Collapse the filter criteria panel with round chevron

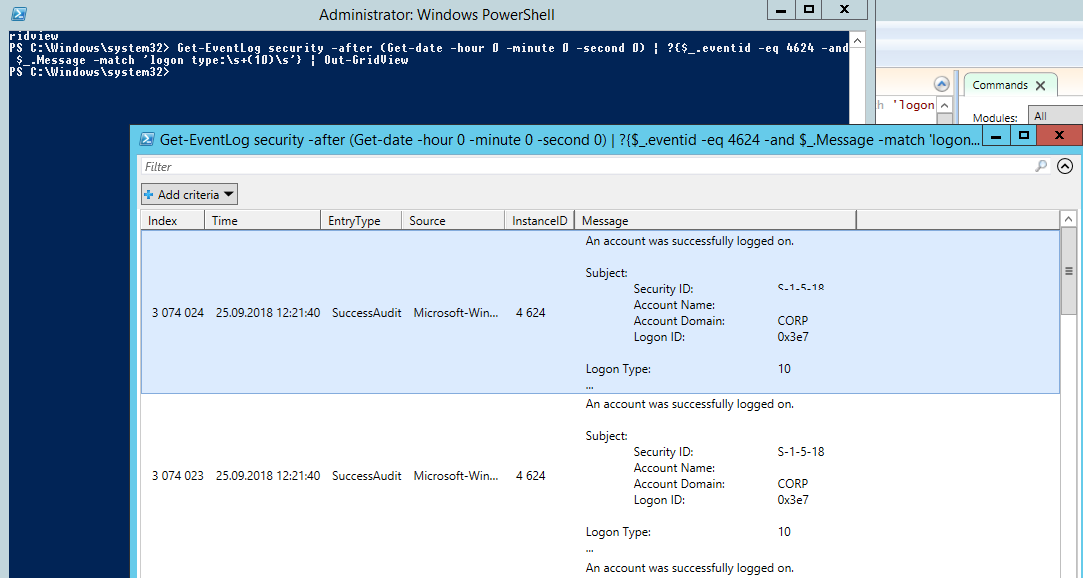(x=1065, y=167)
